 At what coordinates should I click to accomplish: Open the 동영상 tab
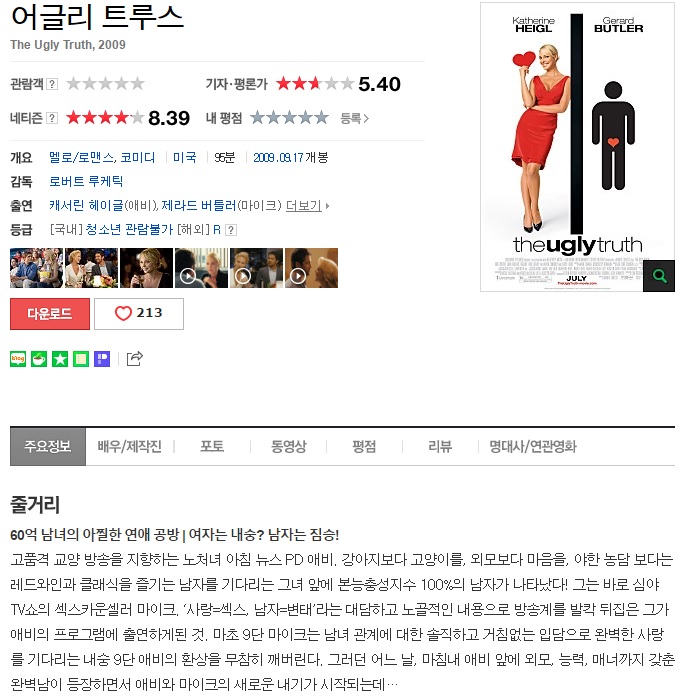pyautogui.click(x=288, y=446)
